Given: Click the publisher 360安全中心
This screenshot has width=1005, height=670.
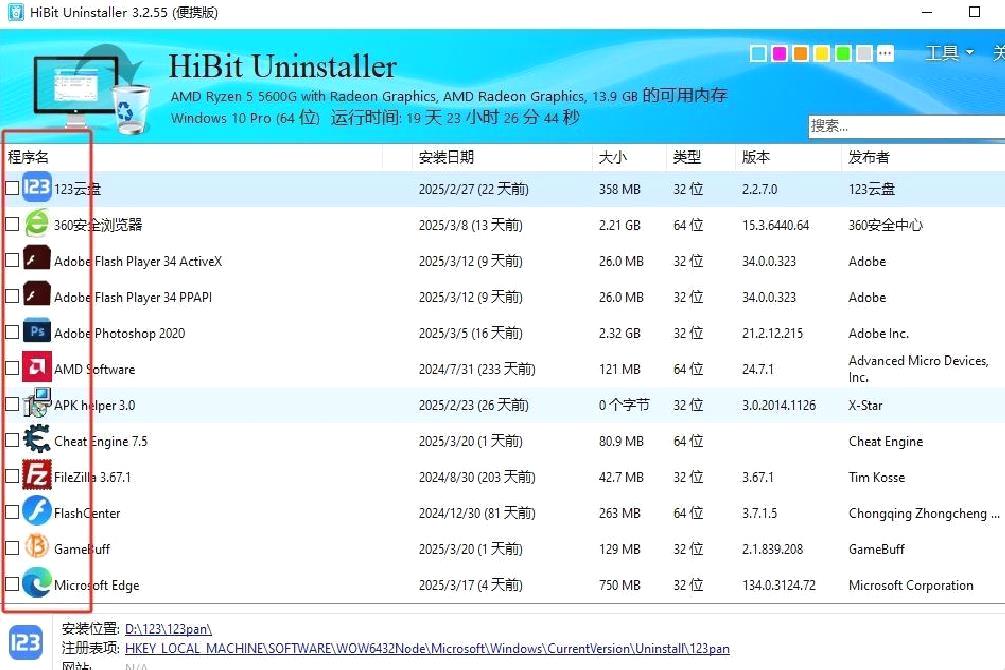Looking at the screenshot, I should point(886,225).
